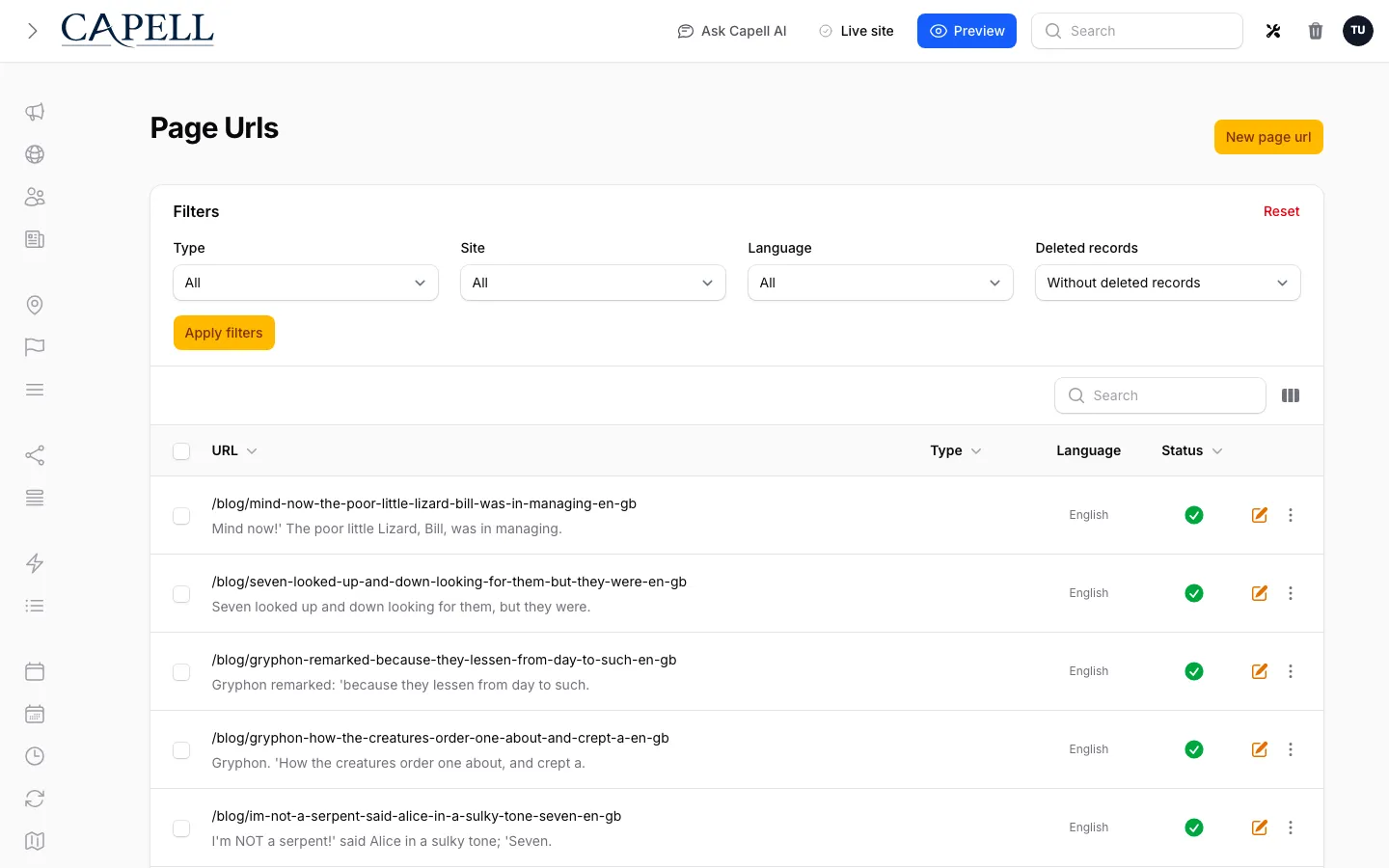Select the gryphon-how-the-creatures row checkbox
The image size is (1389, 868).
tap(181, 750)
